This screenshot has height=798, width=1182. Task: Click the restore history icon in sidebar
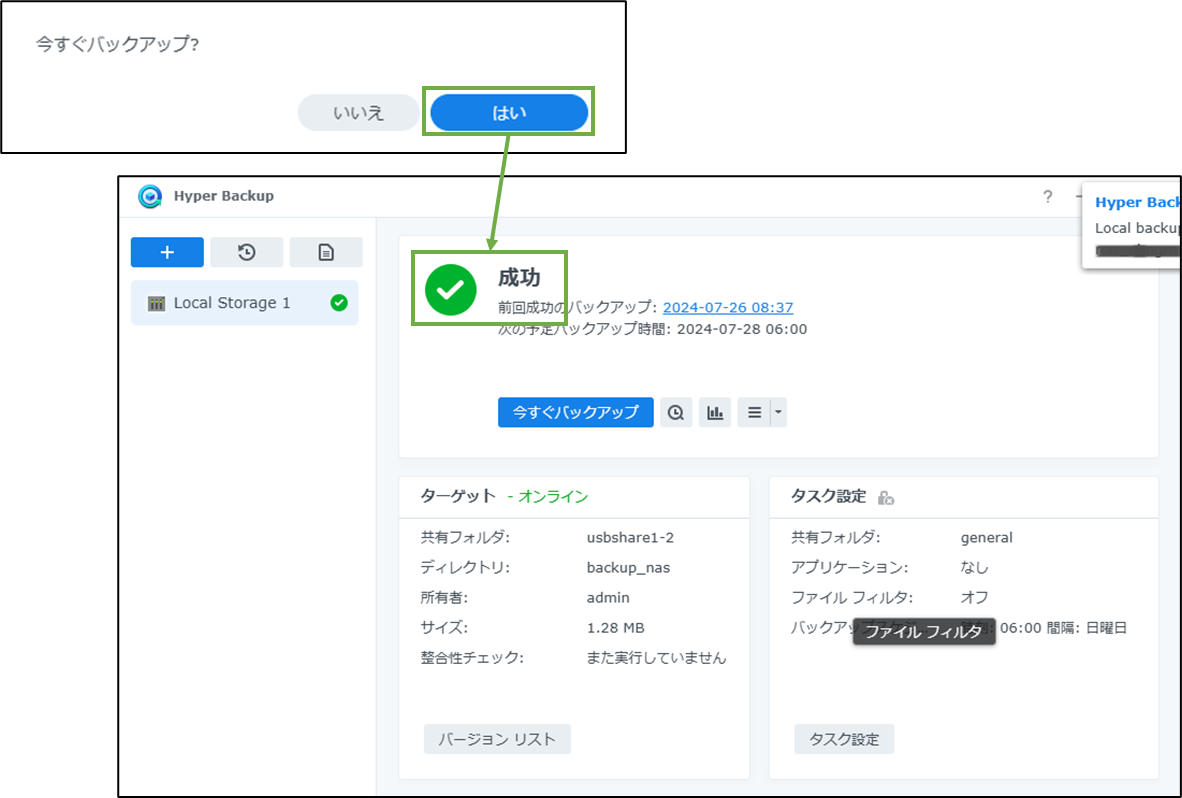pos(246,252)
